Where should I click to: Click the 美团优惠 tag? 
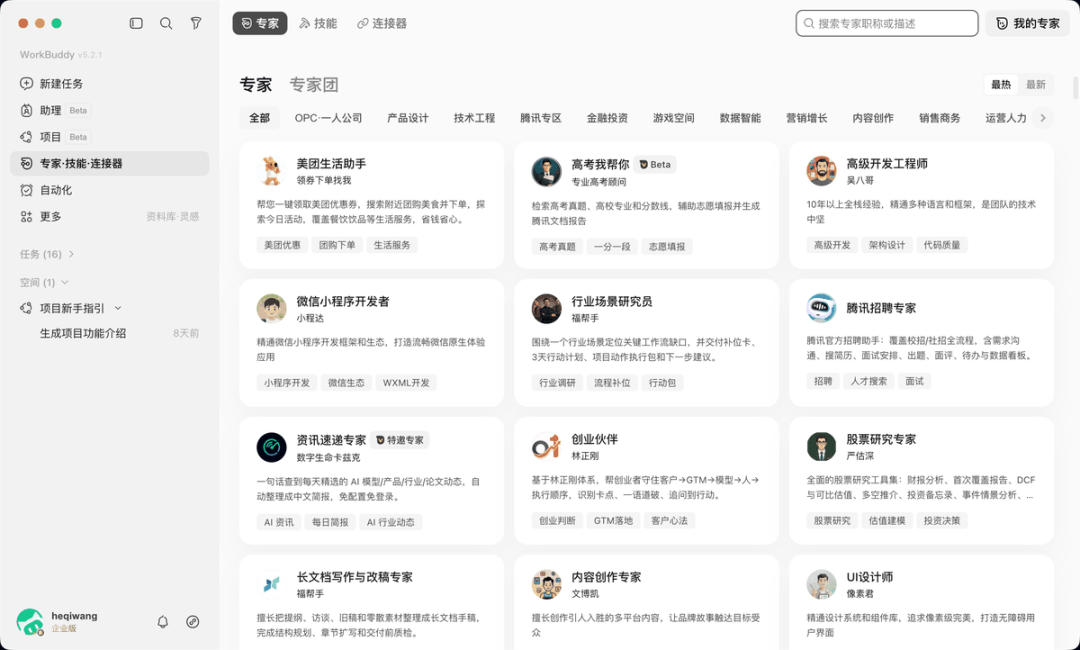[x=282, y=244]
